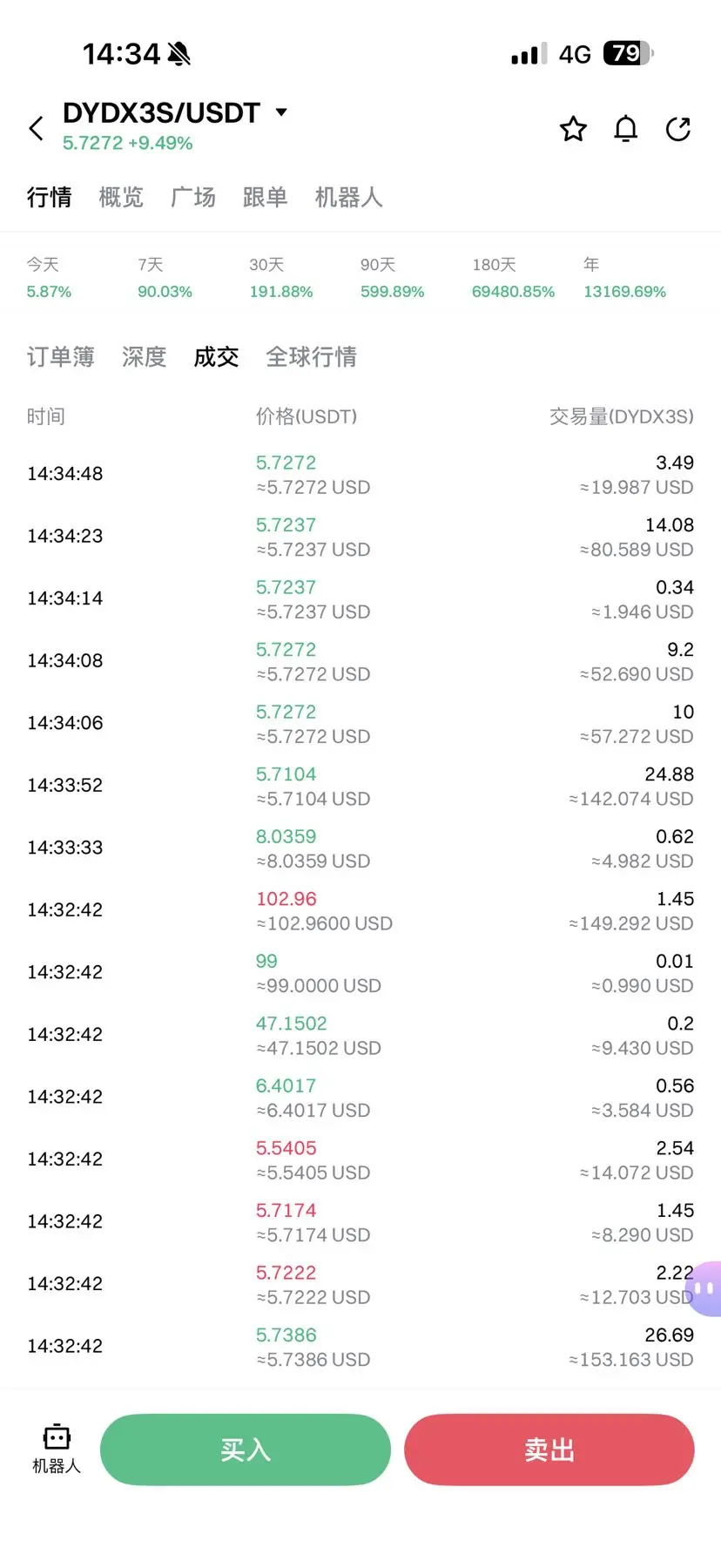Viewport: 721px width, 1568px height.
Task: Tap the 102.96 trade row
Action: tap(360, 910)
